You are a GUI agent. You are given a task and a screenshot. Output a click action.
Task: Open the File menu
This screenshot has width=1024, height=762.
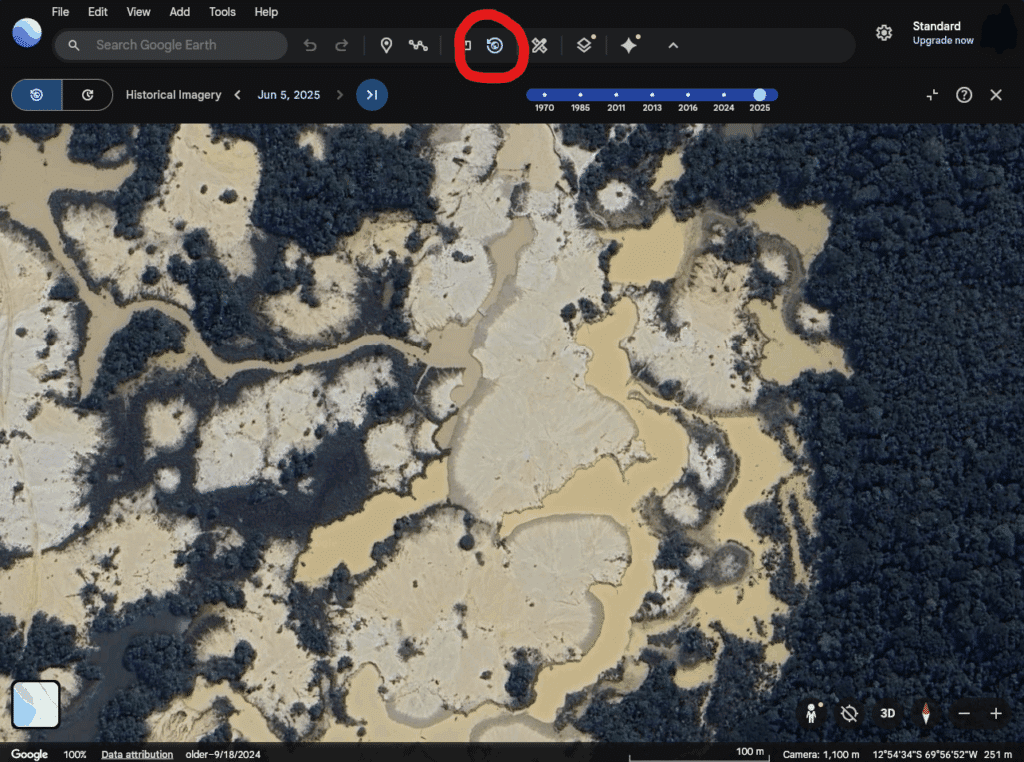(x=60, y=12)
